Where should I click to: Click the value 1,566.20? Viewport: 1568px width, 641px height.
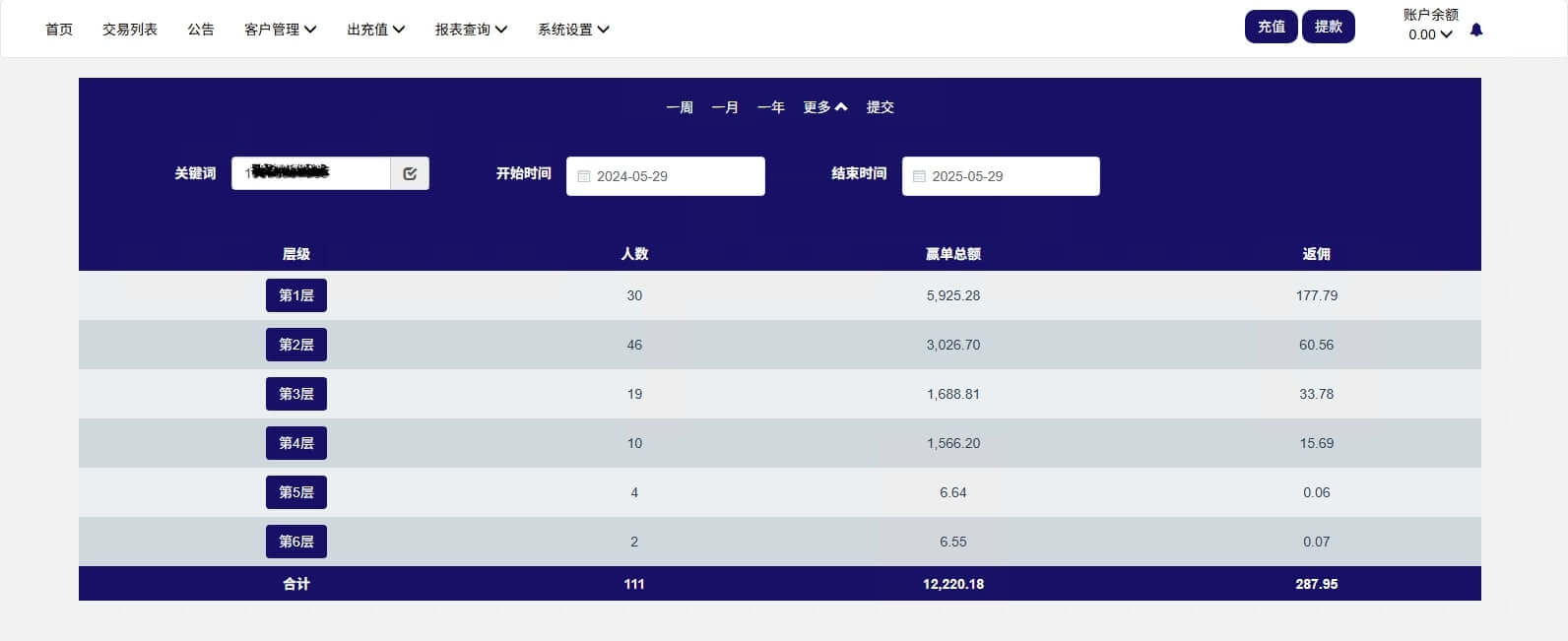click(x=953, y=443)
